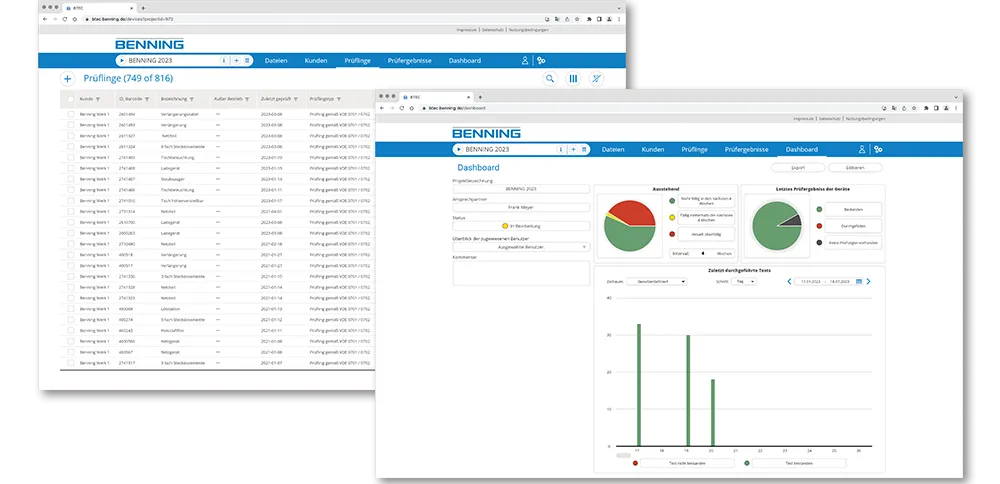Open Schritt Tag dropdown

(744, 281)
